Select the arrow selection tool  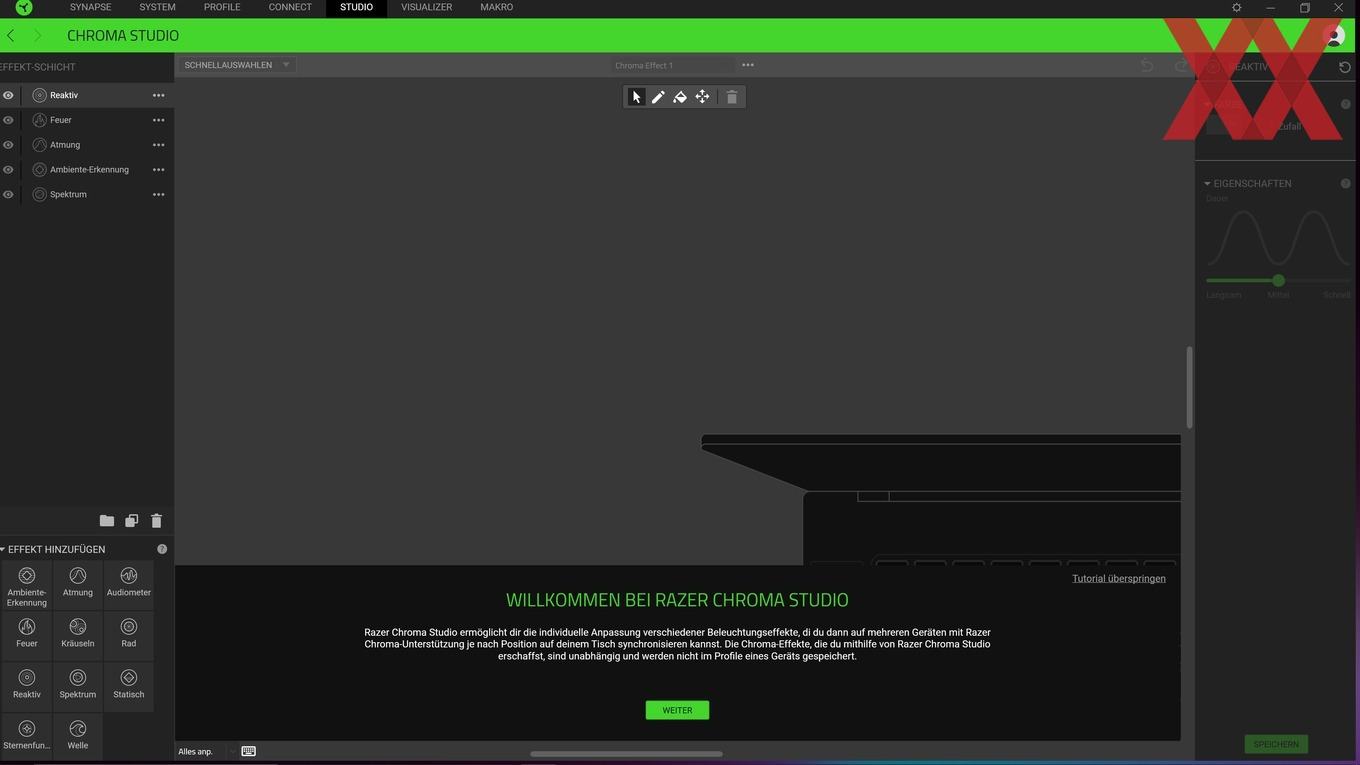(x=636, y=97)
